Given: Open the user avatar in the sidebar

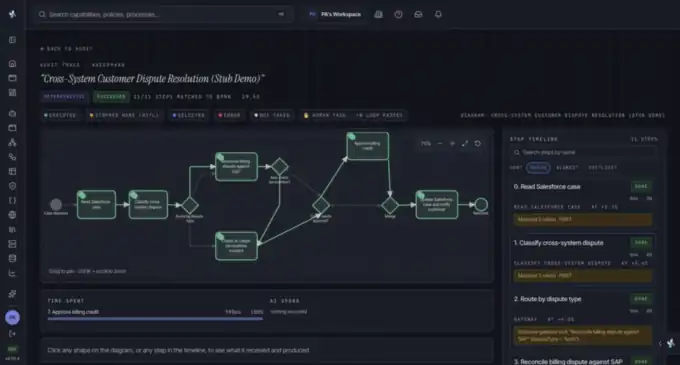Looking at the screenshot, I should click(12, 317).
